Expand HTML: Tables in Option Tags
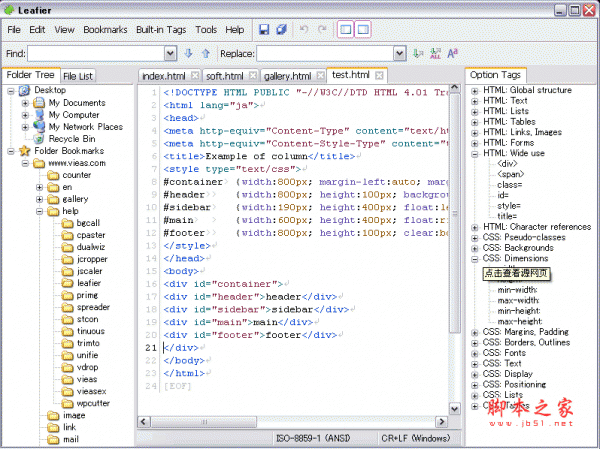Screen dimensions: 600x449 pyautogui.click(x=474, y=121)
